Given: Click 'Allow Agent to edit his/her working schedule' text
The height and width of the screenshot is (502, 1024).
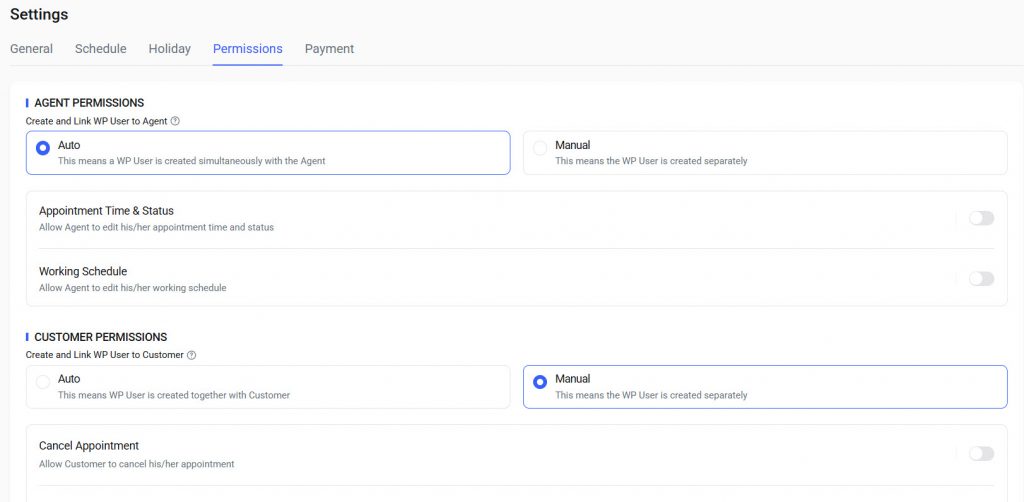Looking at the screenshot, I should pyautogui.click(x=133, y=288).
